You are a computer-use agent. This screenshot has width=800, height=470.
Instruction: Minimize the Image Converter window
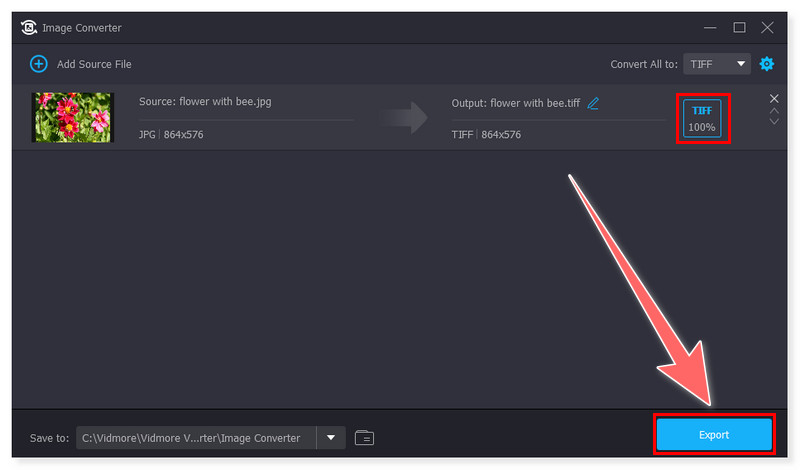[x=711, y=27]
